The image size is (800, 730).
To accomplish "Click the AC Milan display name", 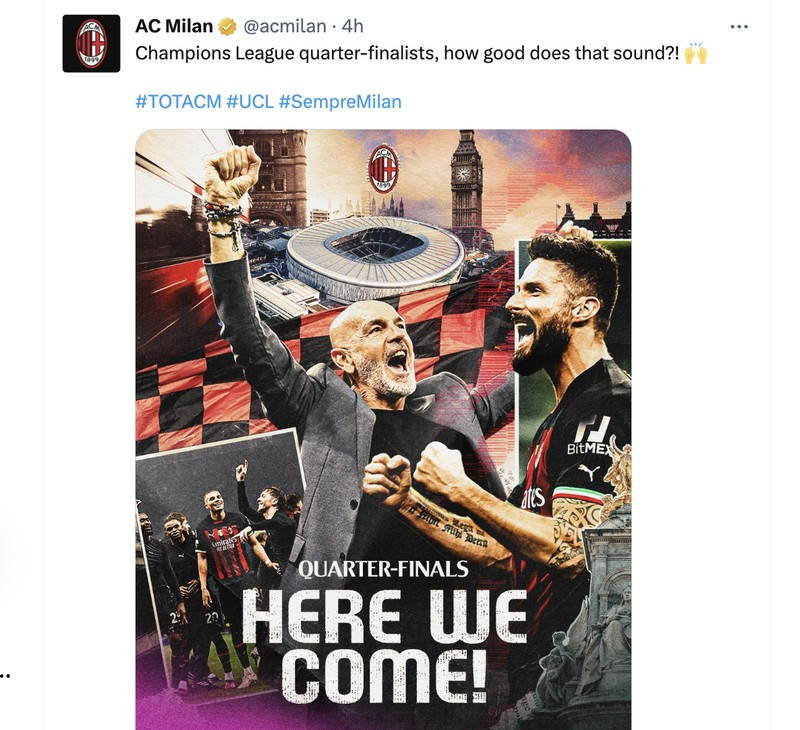I will click(174, 26).
